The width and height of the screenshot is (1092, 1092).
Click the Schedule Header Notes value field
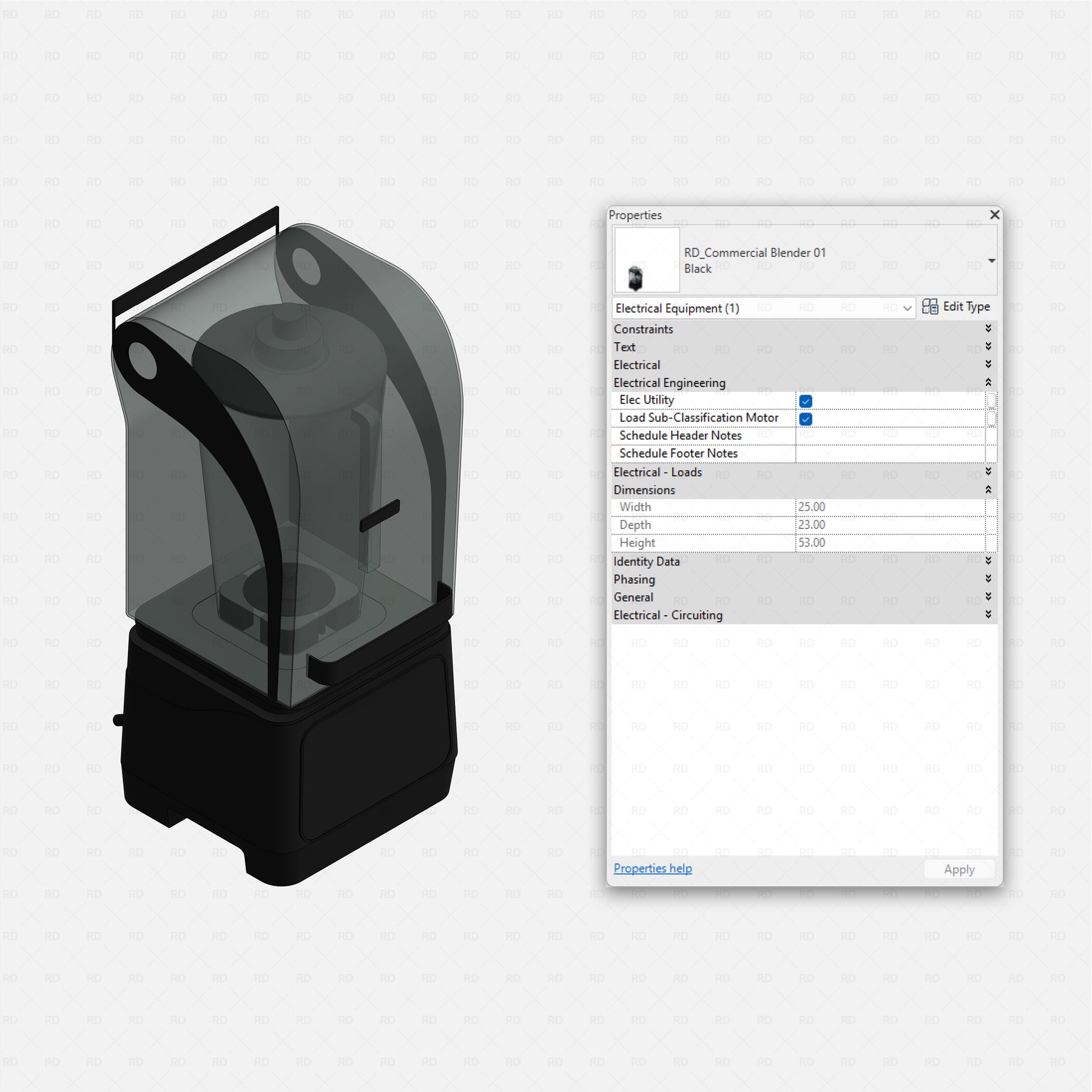(x=889, y=436)
